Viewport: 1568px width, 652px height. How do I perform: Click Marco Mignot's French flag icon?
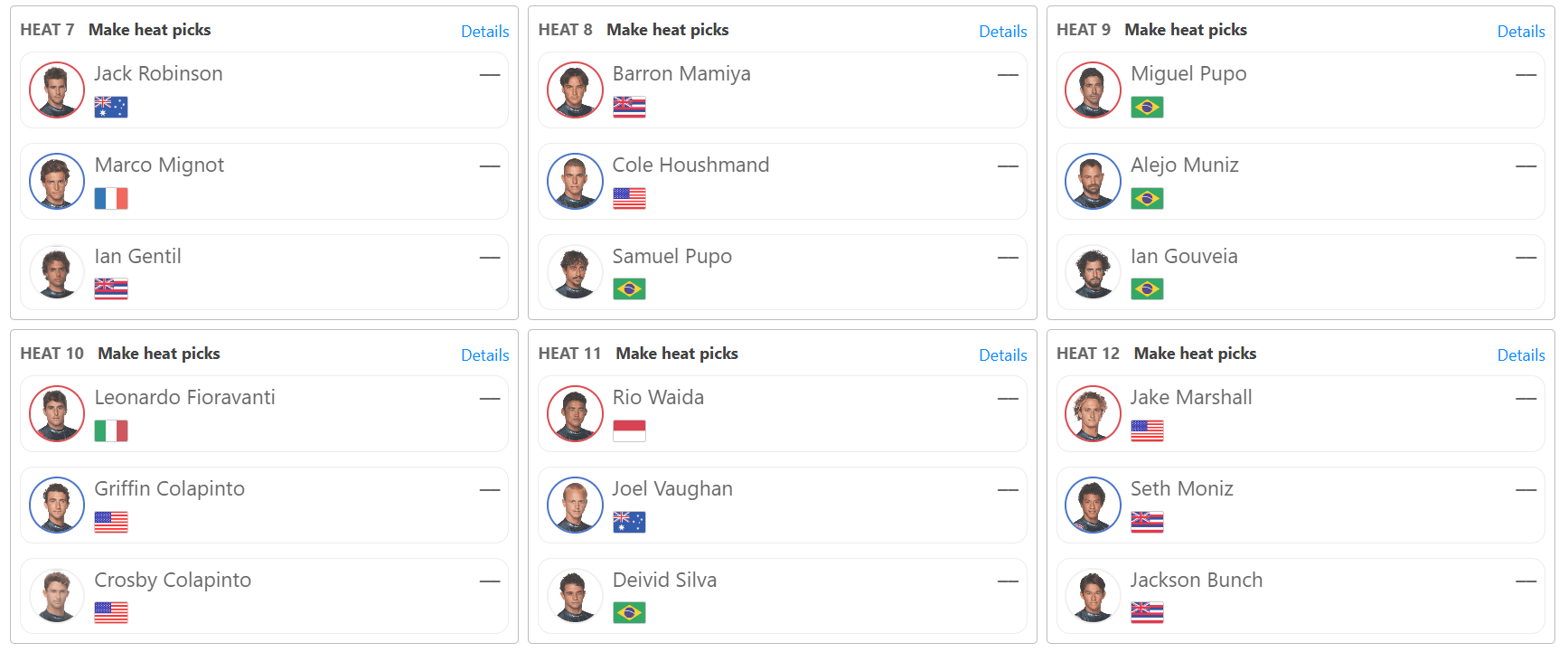(111, 199)
